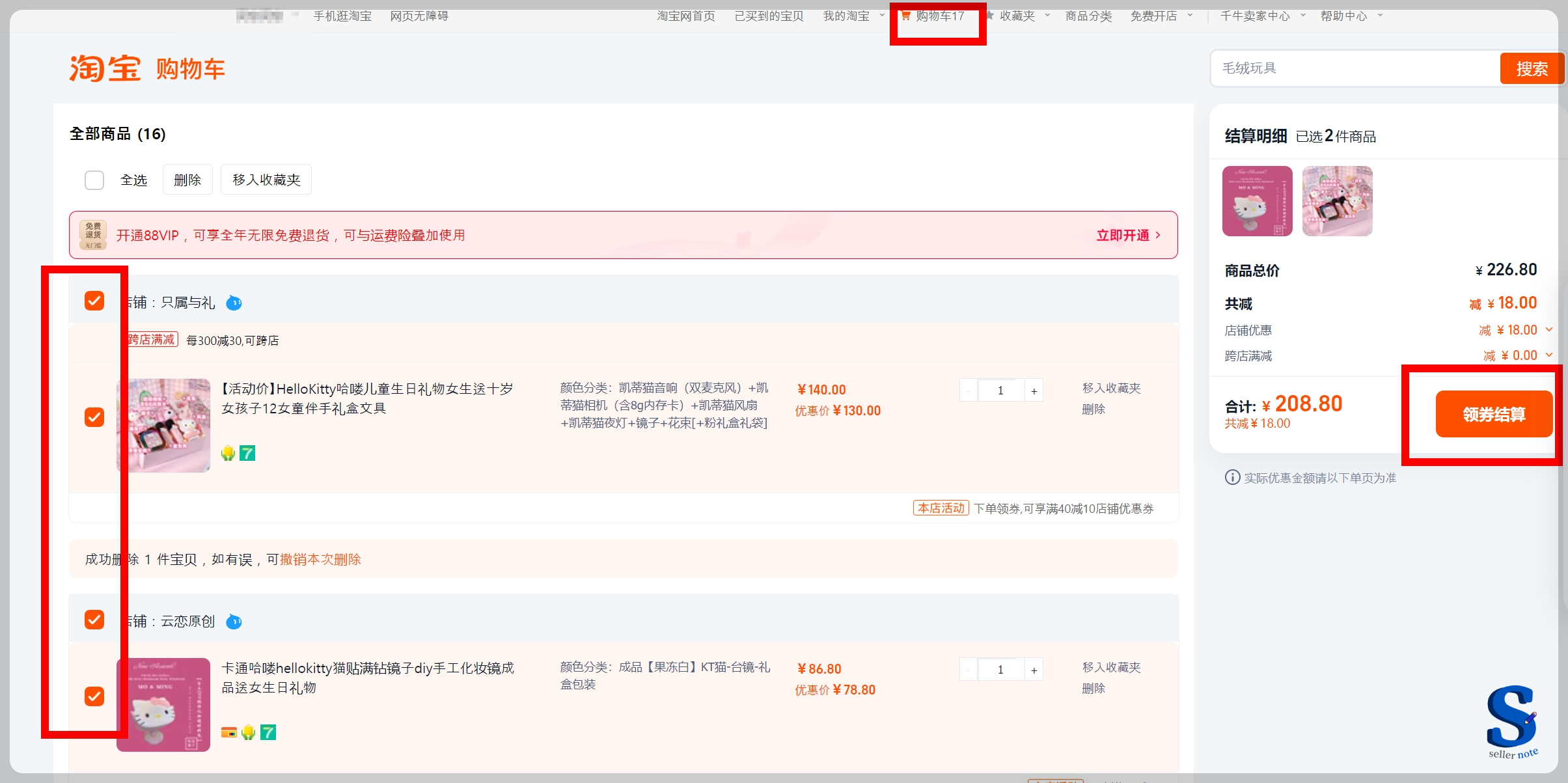Check the 全选 select-all checkbox

94,180
